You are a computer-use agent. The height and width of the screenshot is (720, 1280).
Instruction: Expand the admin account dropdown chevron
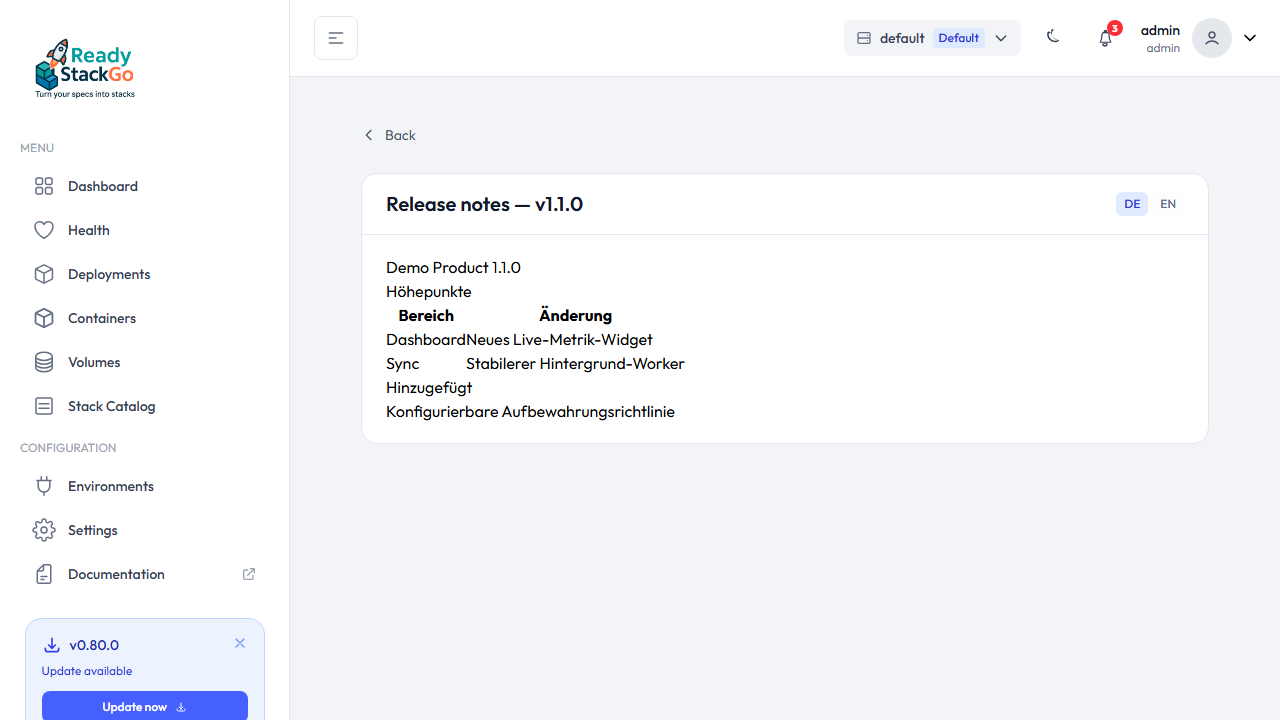(x=1250, y=38)
